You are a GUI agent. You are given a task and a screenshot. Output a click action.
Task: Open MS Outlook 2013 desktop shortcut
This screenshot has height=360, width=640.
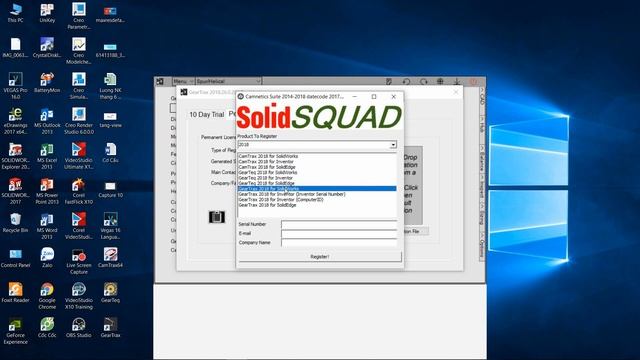(x=47, y=121)
